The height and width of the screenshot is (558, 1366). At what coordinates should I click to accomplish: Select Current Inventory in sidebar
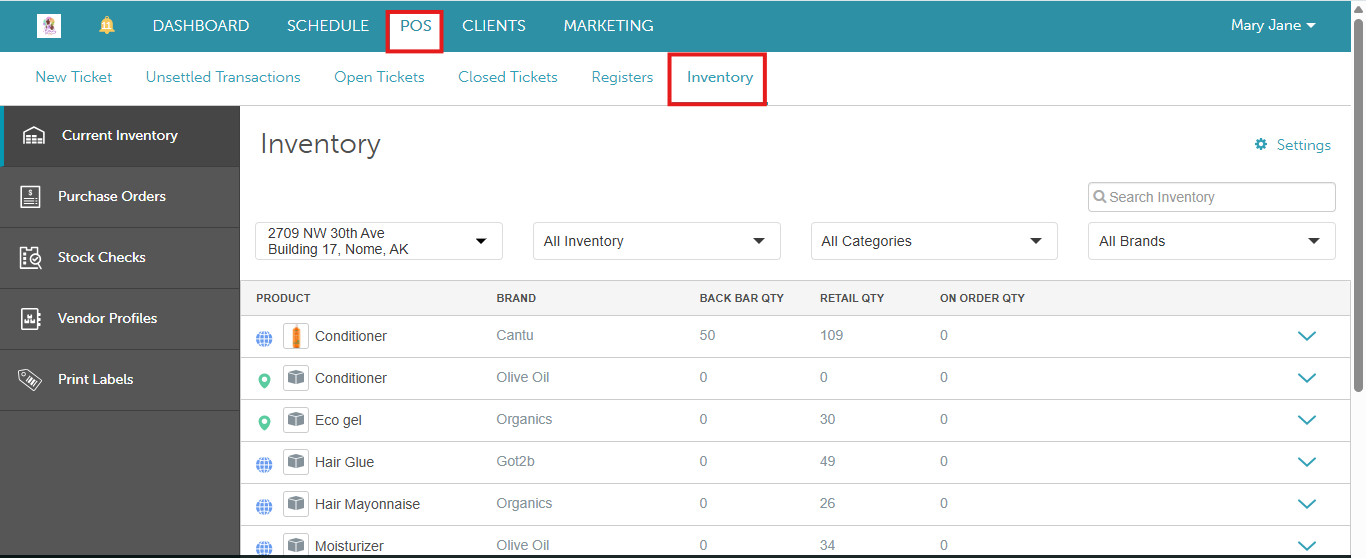click(x=120, y=136)
